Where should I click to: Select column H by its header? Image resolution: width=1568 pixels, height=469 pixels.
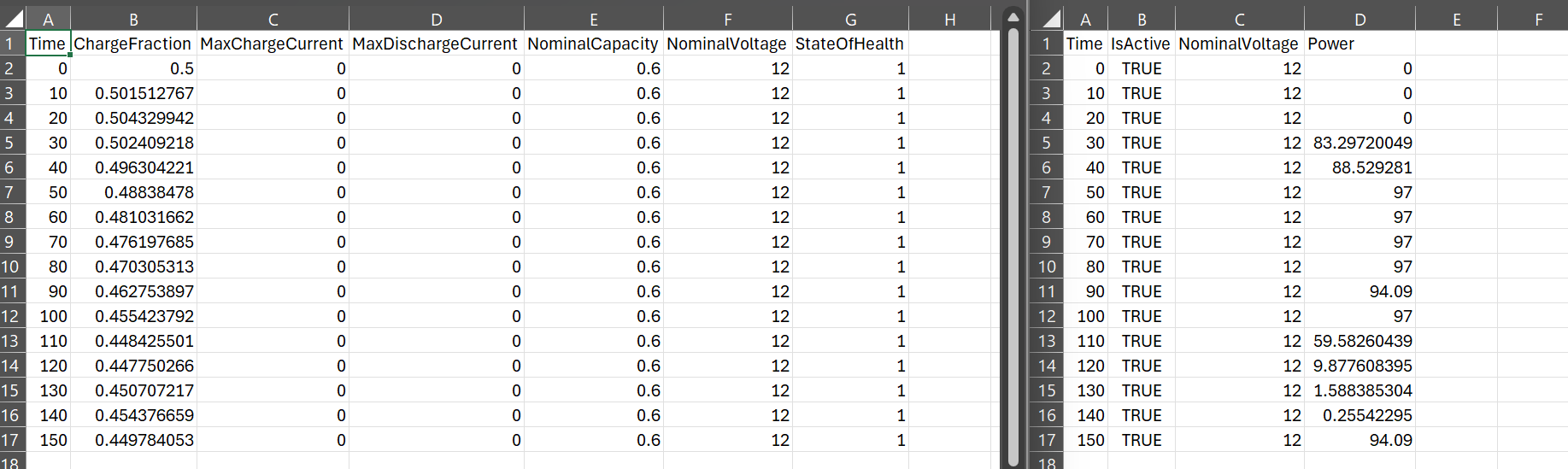click(x=949, y=19)
